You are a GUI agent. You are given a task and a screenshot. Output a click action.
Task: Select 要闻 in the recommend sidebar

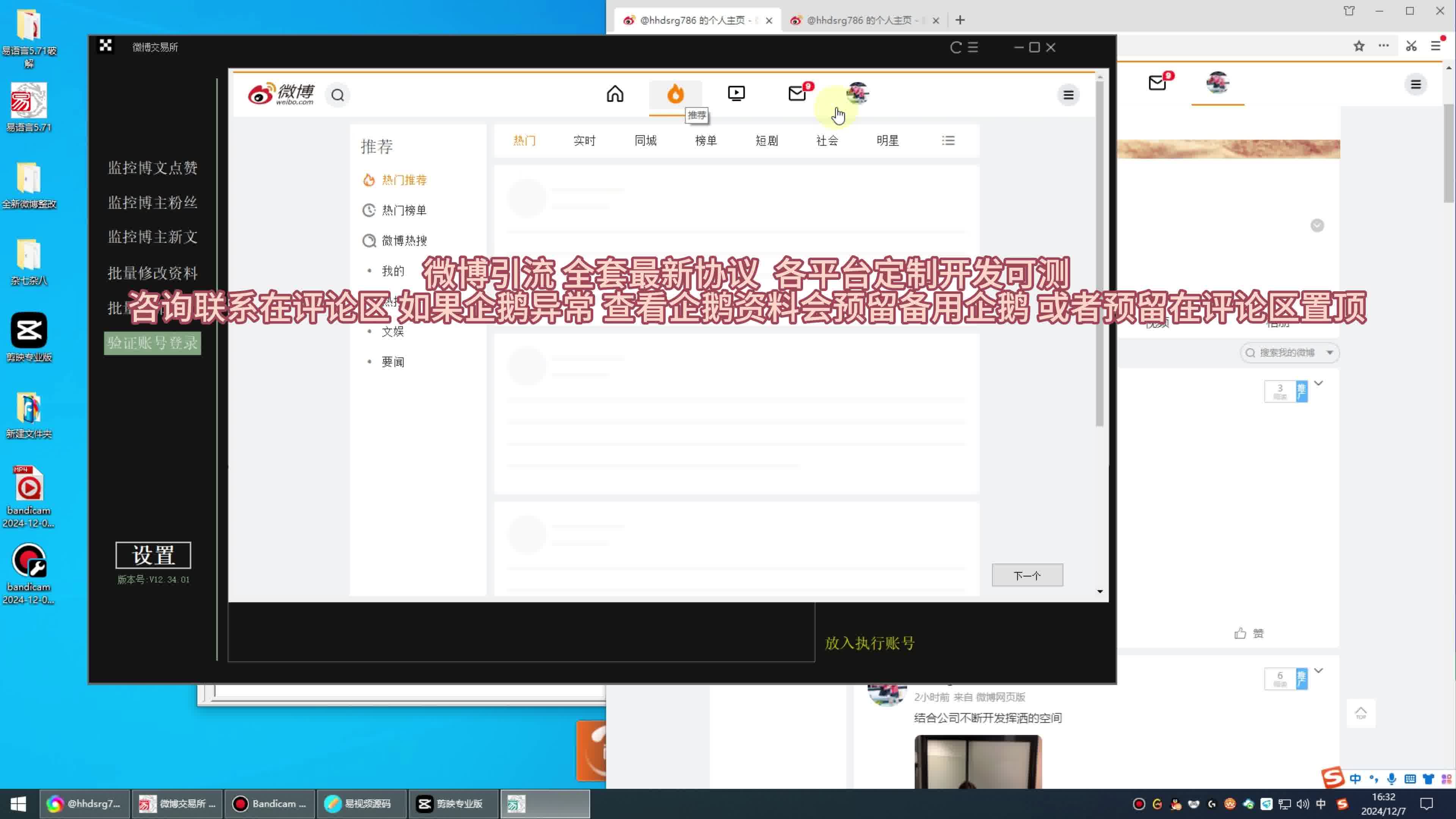pyautogui.click(x=393, y=362)
